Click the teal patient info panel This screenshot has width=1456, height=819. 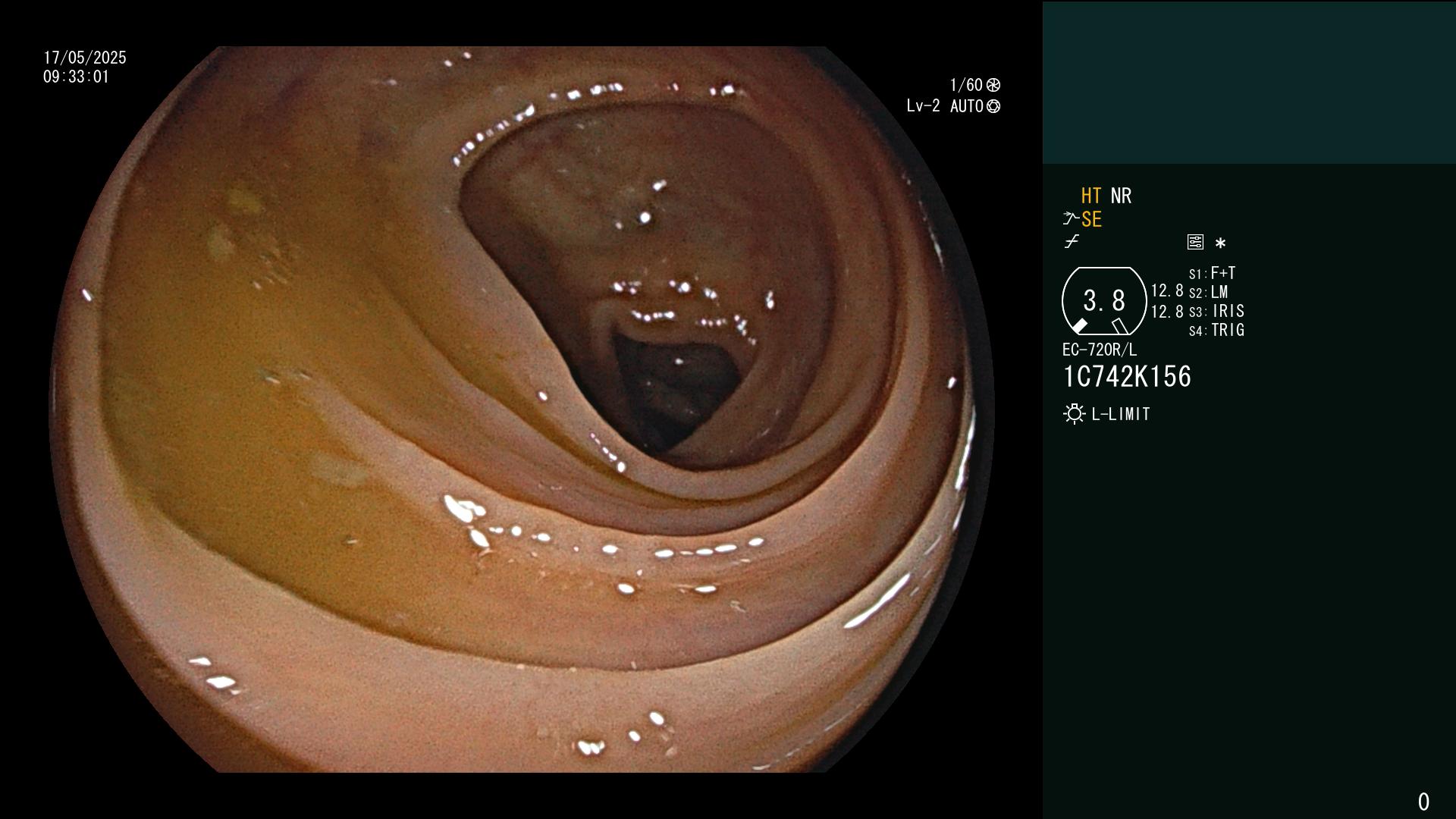1249,82
